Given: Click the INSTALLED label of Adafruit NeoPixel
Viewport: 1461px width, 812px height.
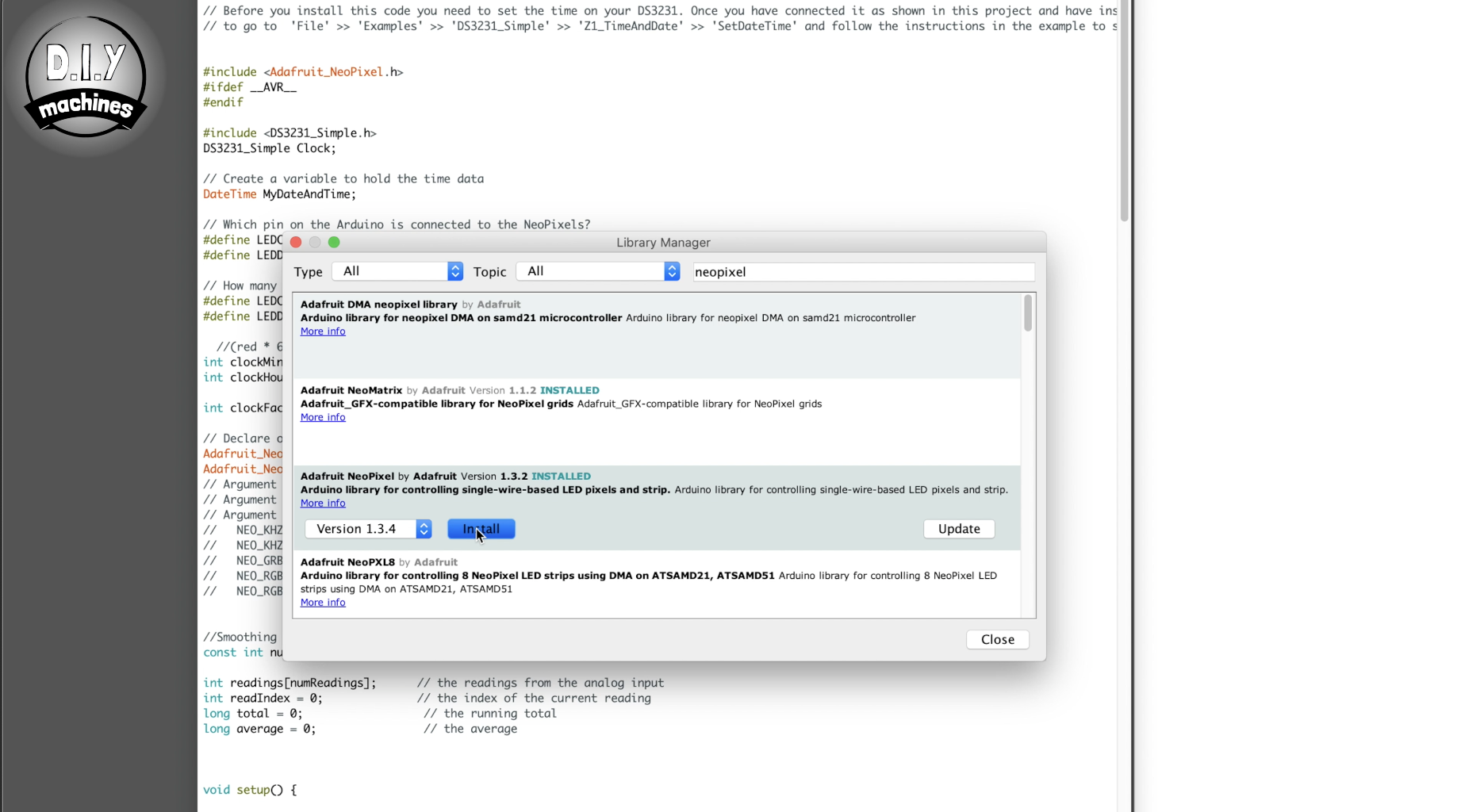Looking at the screenshot, I should 561,477.
